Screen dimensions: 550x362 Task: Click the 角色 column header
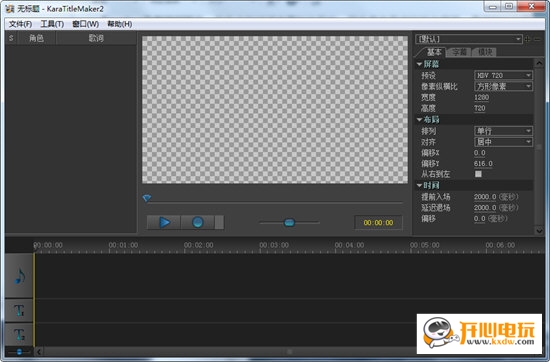pyautogui.click(x=36, y=38)
